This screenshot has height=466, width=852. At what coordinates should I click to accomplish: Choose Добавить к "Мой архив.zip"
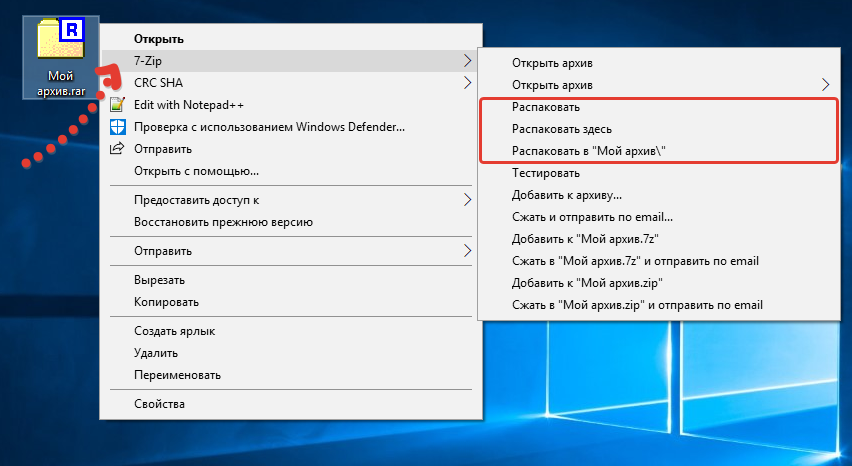(659, 283)
